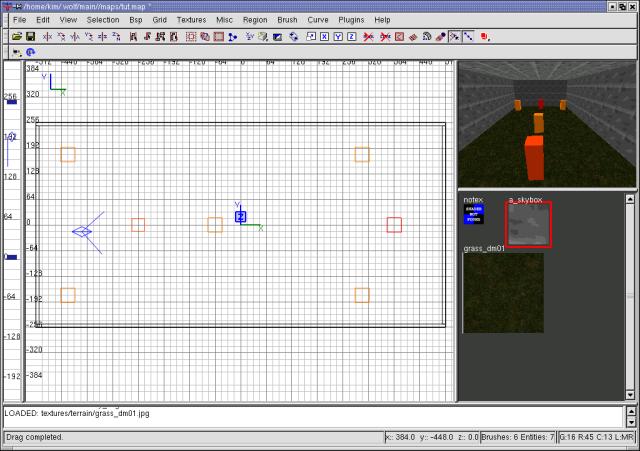The width and height of the screenshot is (640, 451).
Task: Expand the Brush menu
Action: pos(287,20)
